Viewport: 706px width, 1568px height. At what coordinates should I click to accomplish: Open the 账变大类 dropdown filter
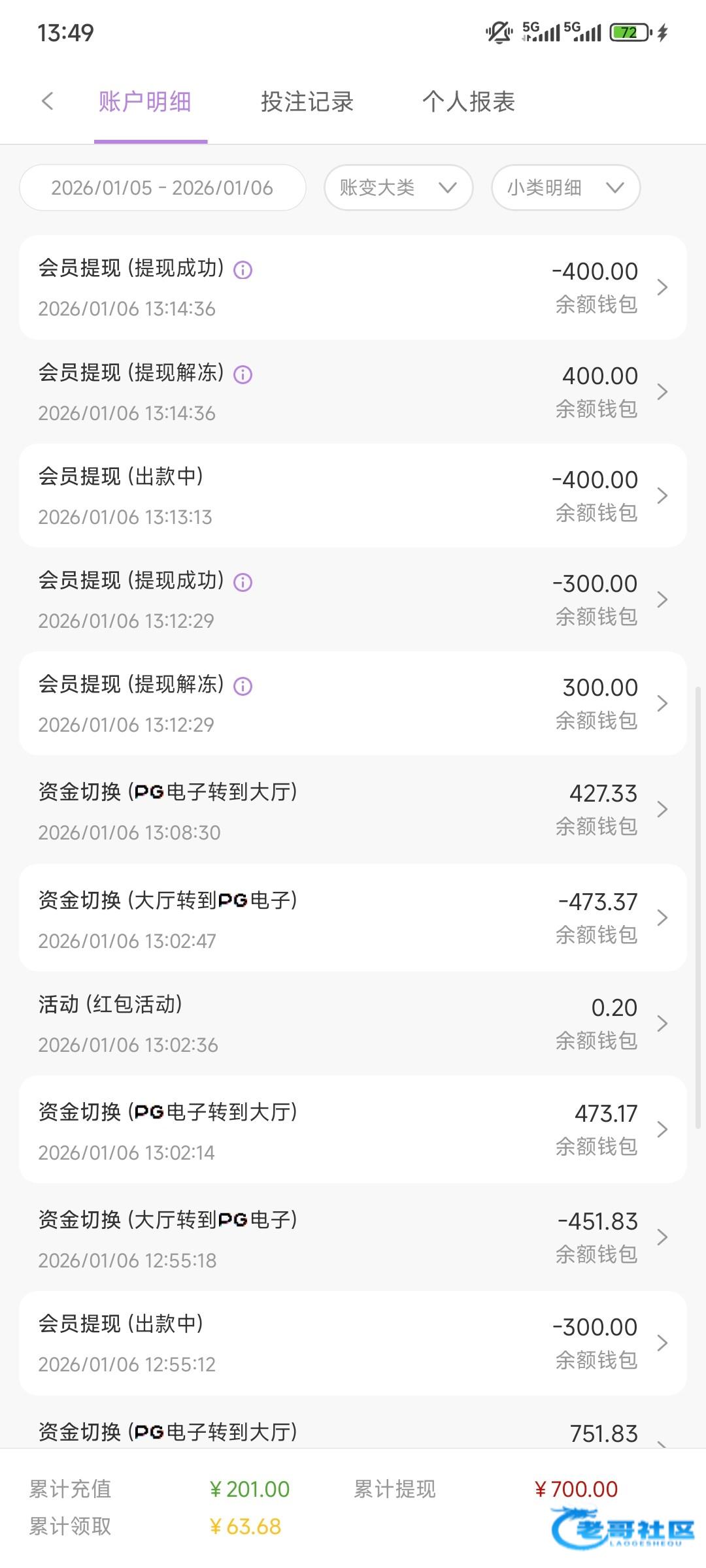click(398, 188)
